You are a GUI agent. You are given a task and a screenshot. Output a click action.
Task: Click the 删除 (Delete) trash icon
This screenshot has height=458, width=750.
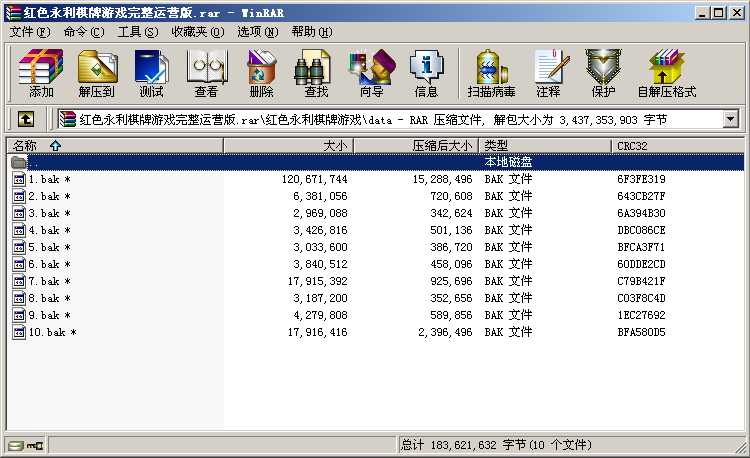coord(261,73)
